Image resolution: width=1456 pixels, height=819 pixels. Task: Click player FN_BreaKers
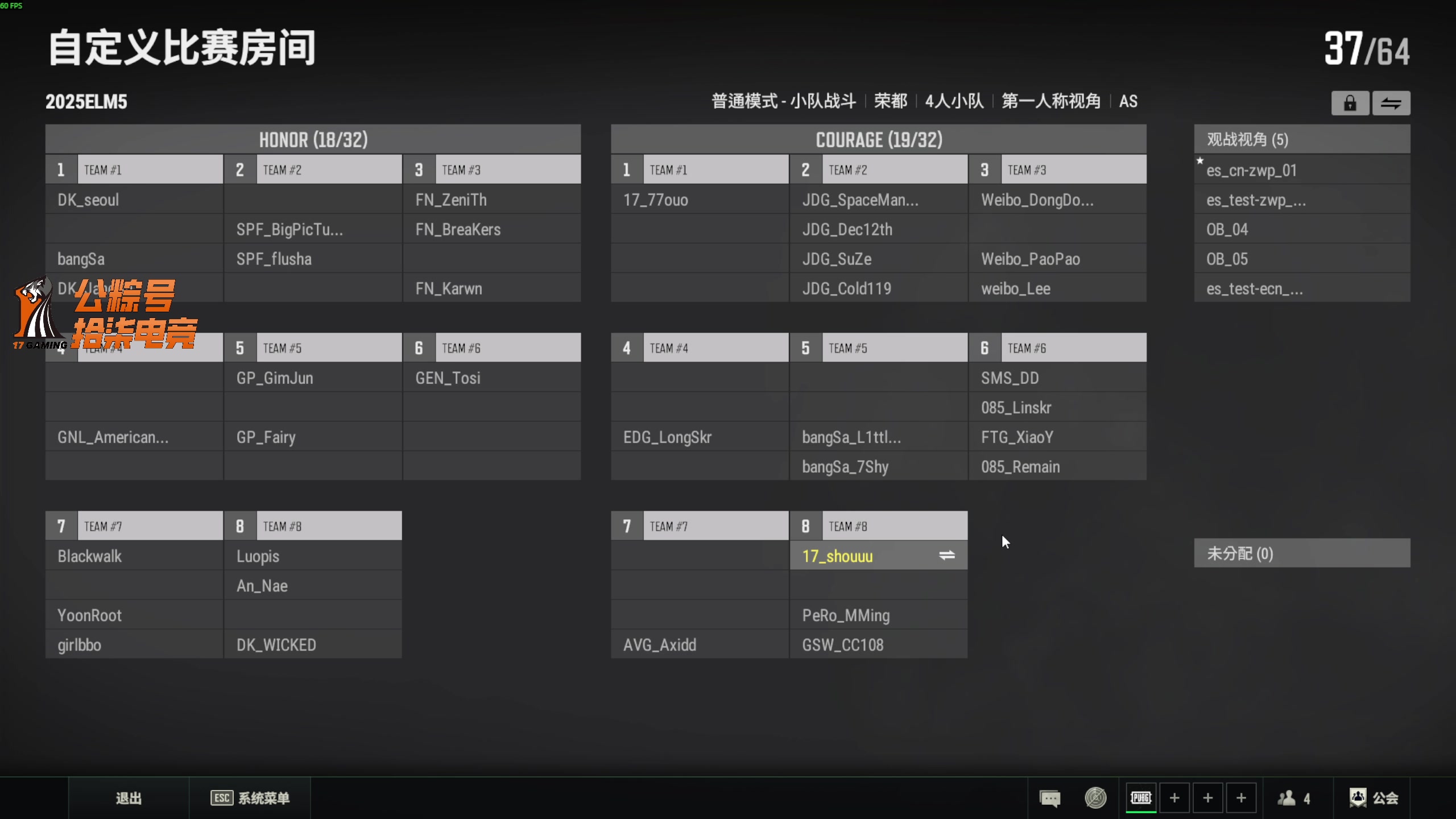[x=493, y=229]
